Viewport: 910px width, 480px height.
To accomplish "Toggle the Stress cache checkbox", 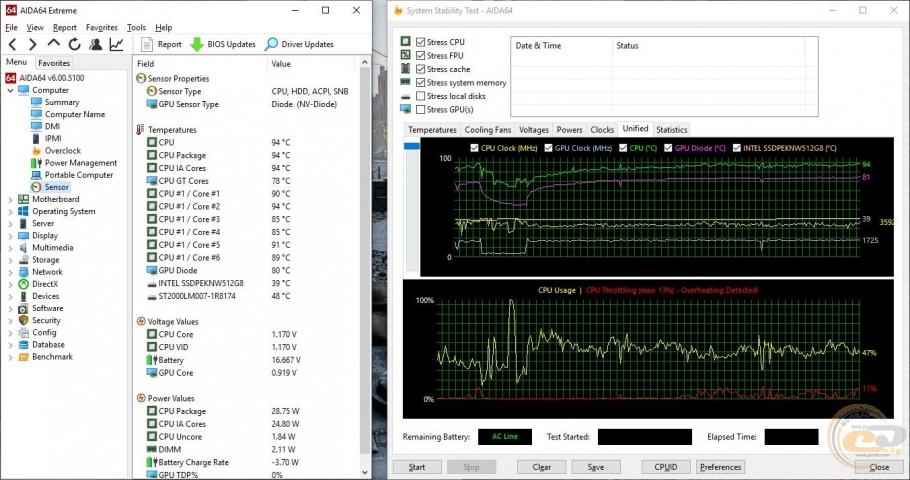I will pyautogui.click(x=421, y=69).
